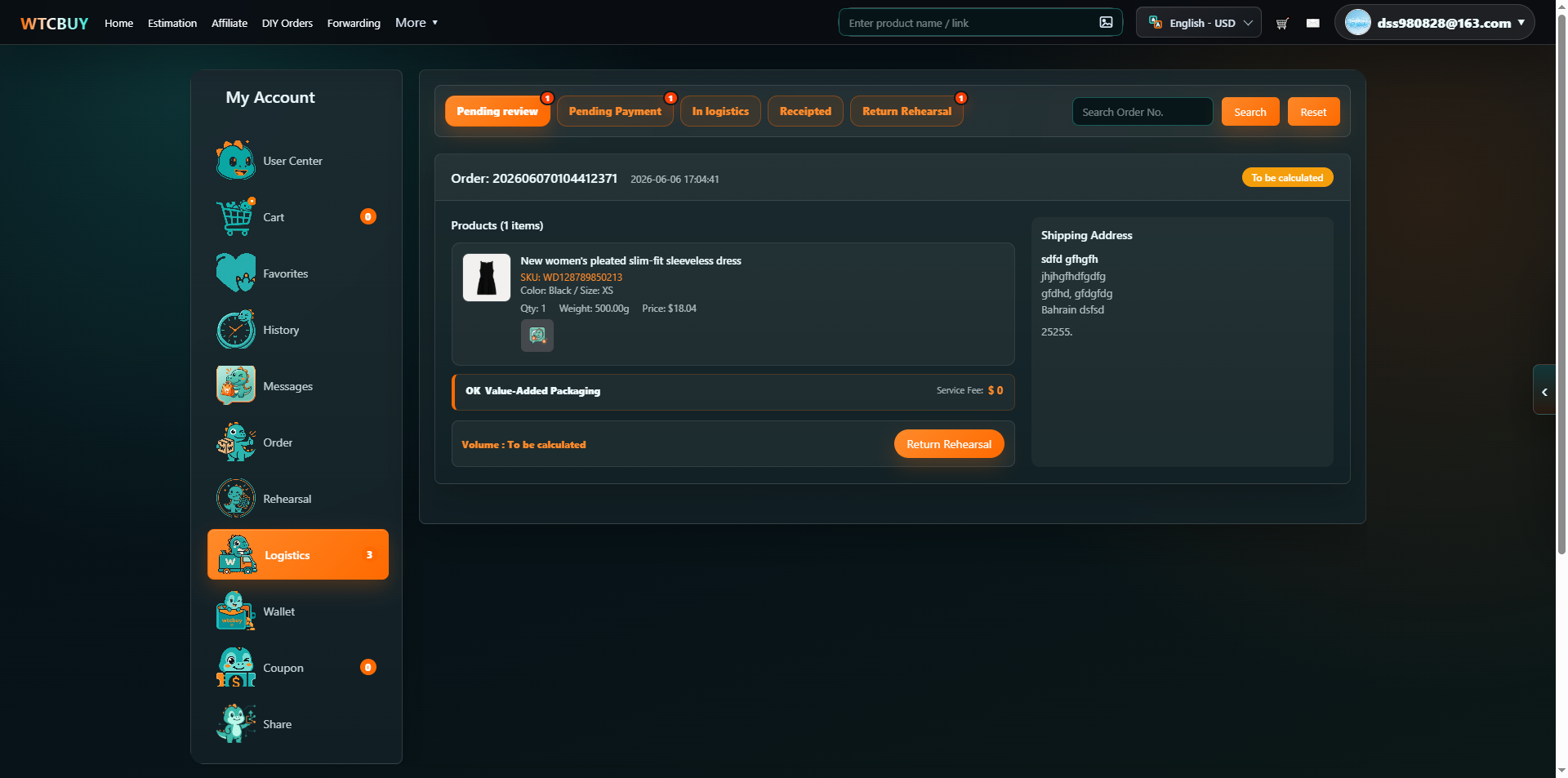Click the History clock icon

tap(236, 330)
